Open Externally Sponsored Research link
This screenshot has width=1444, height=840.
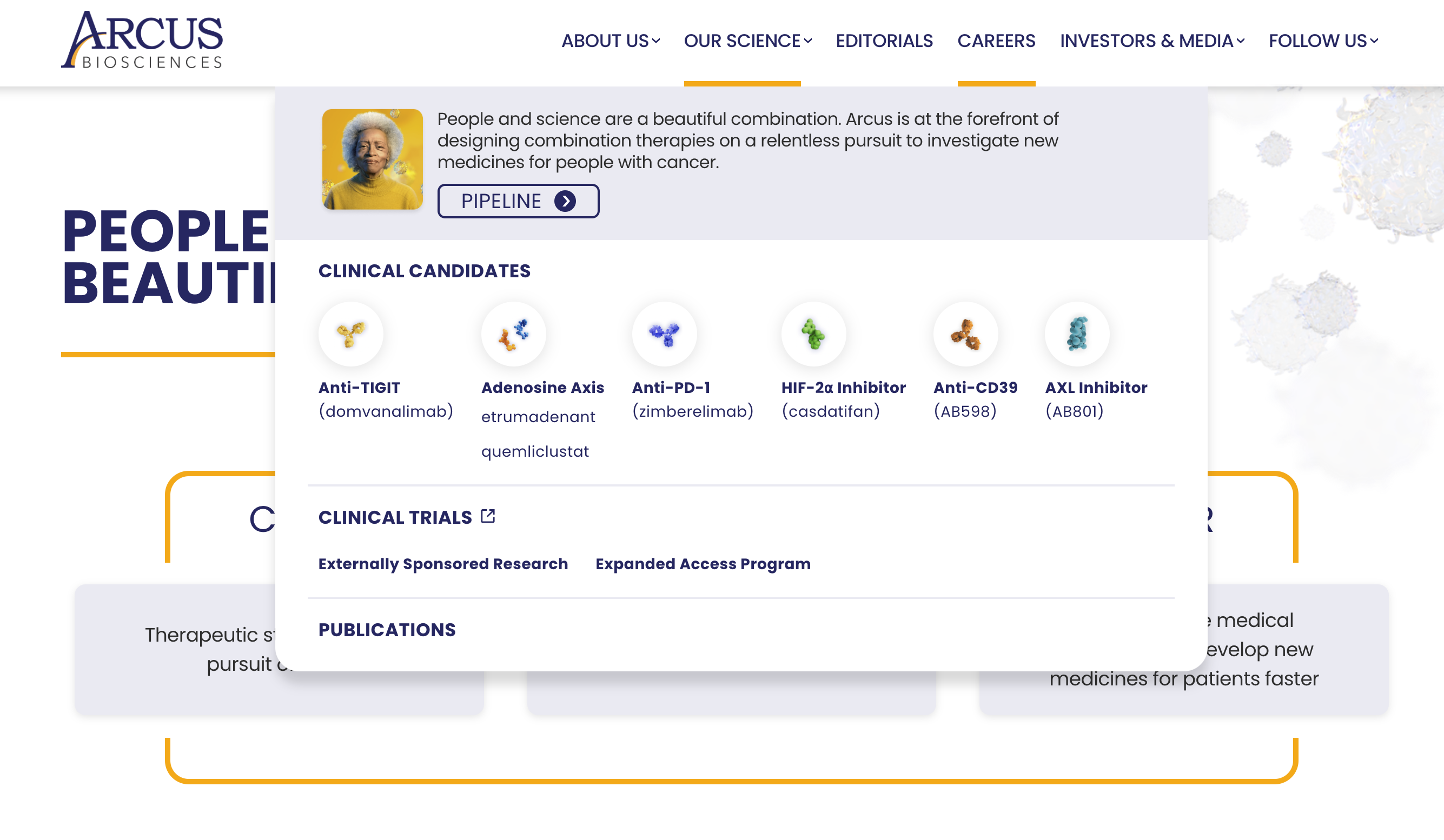pyautogui.click(x=443, y=564)
